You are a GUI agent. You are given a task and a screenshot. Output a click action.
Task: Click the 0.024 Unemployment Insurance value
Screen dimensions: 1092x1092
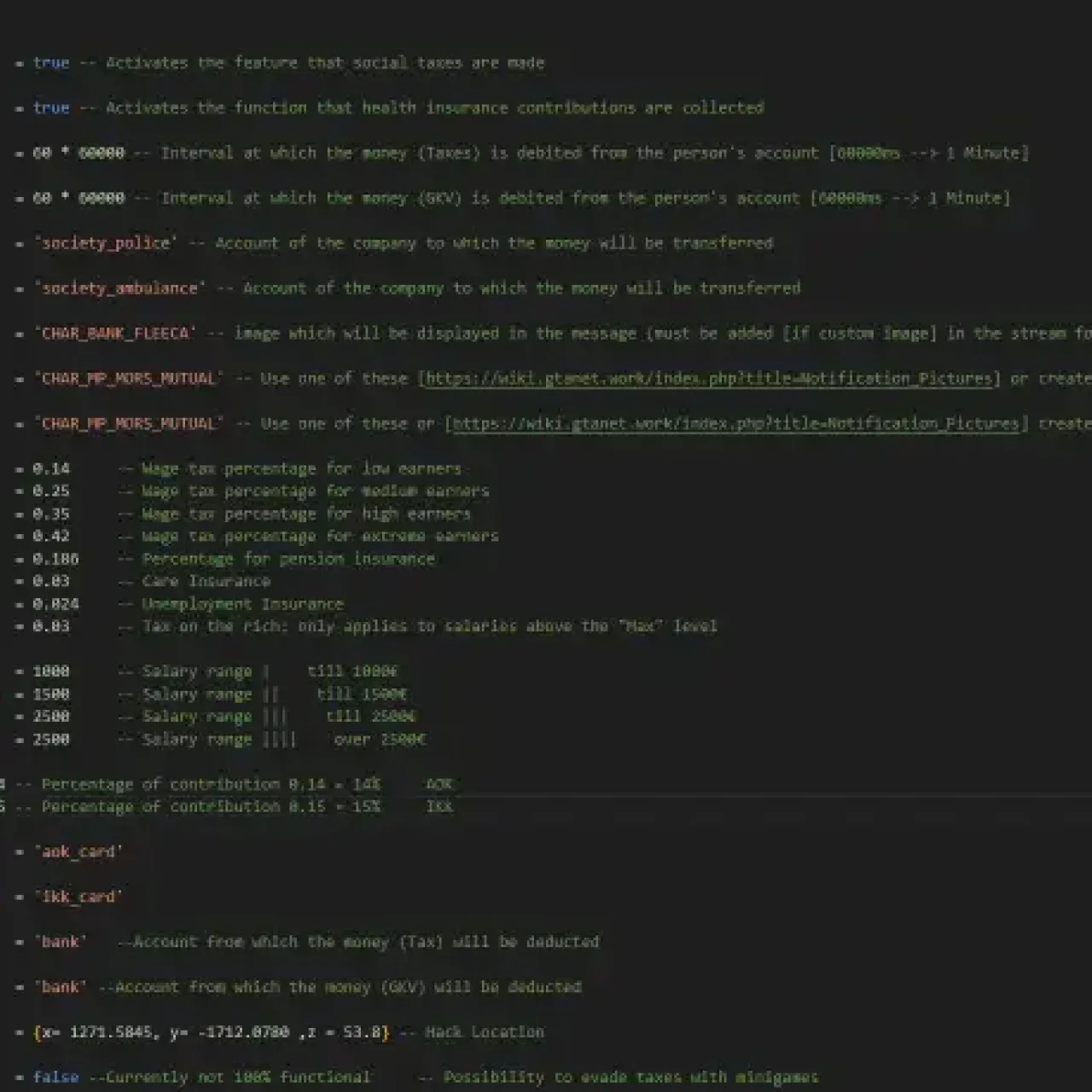55,603
